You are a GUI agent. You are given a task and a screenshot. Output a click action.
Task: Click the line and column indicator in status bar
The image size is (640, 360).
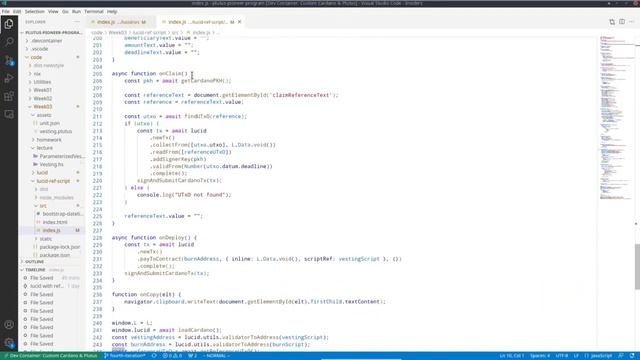[512, 356]
